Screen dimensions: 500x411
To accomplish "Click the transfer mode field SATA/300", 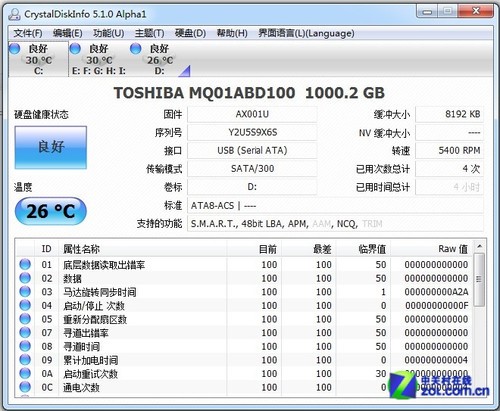I will pos(252,169).
